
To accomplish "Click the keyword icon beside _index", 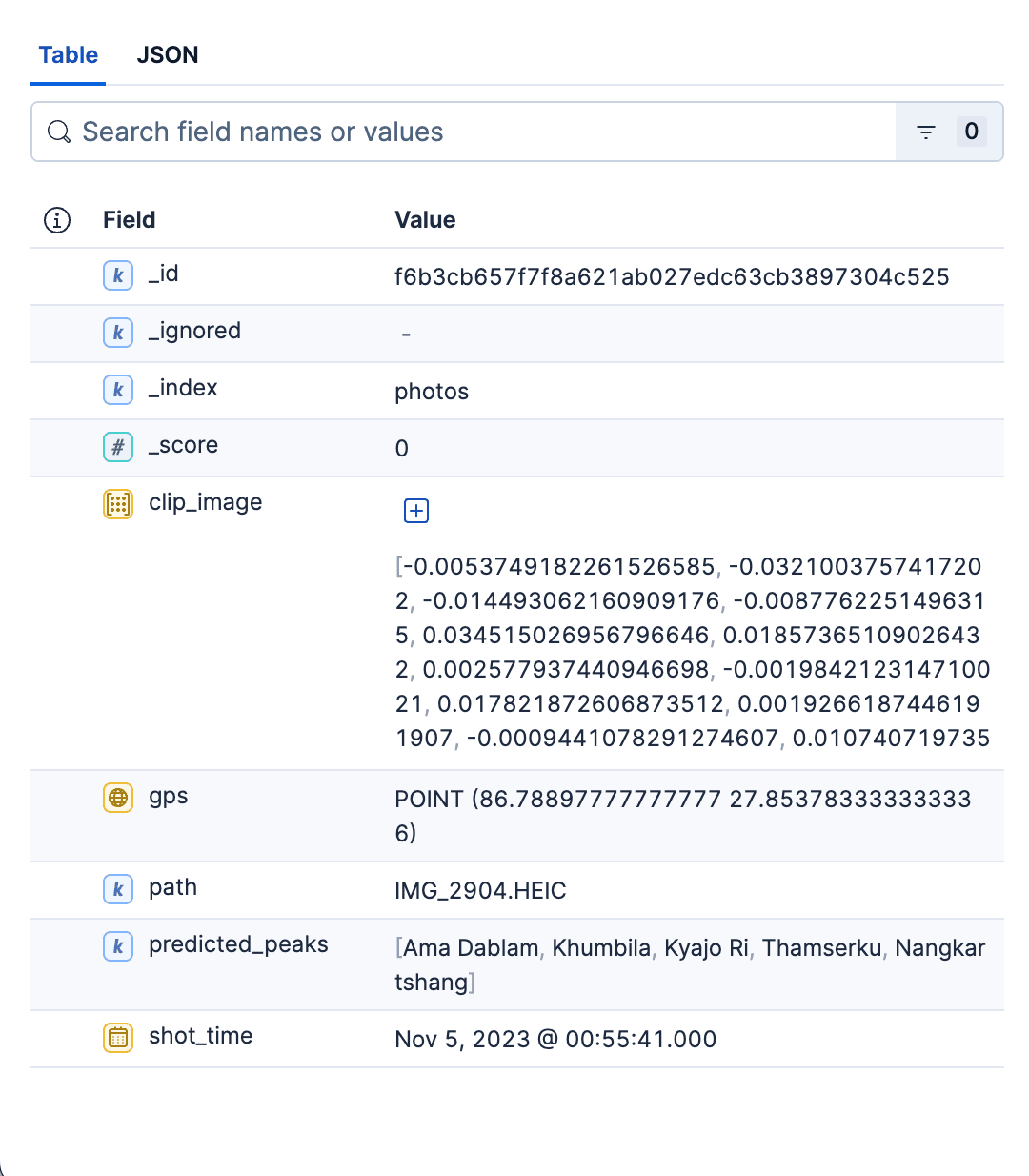I will coord(117,390).
